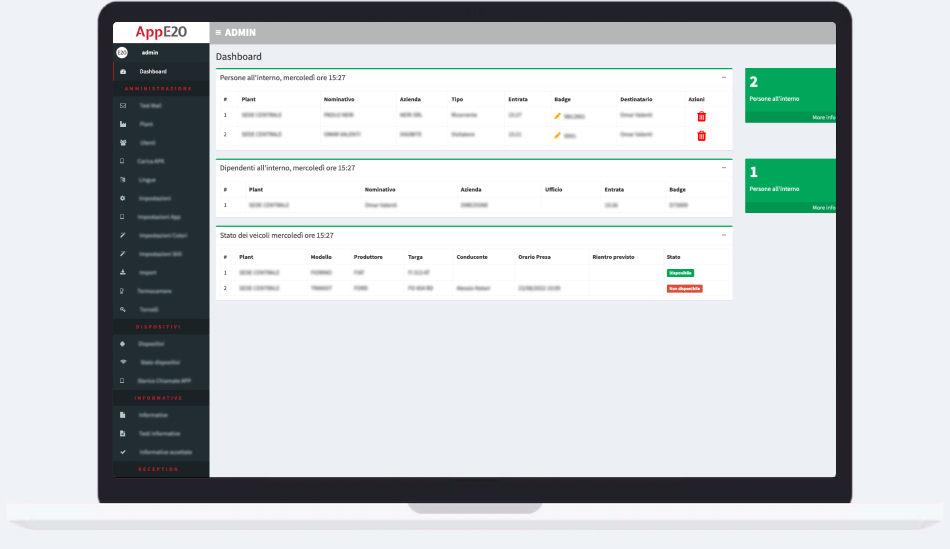Click the Targa column header

click(415, 257)
